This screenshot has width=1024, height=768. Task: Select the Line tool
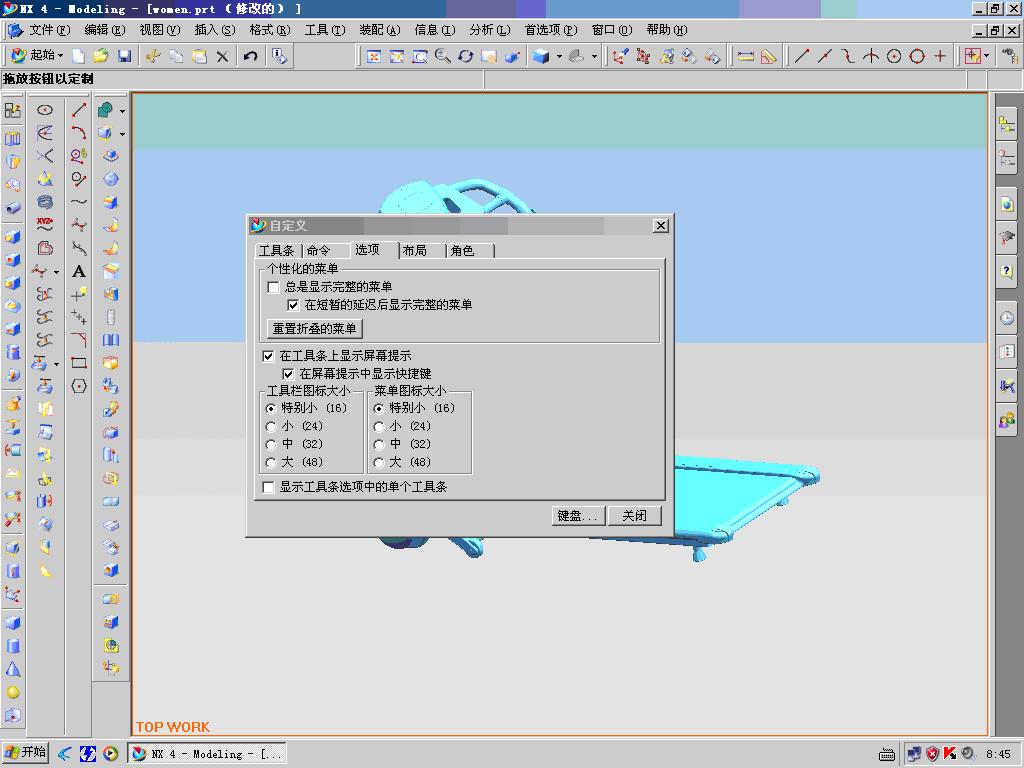pos(78,111)
